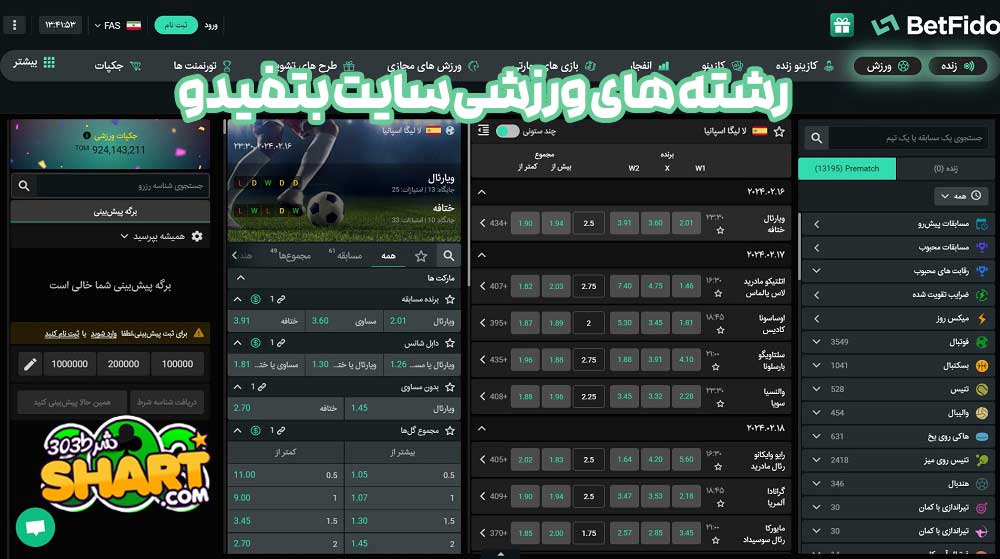Click the cashout icon in مجموع گل‌ها market
The image size is (1000, 559).
(255, 431)
